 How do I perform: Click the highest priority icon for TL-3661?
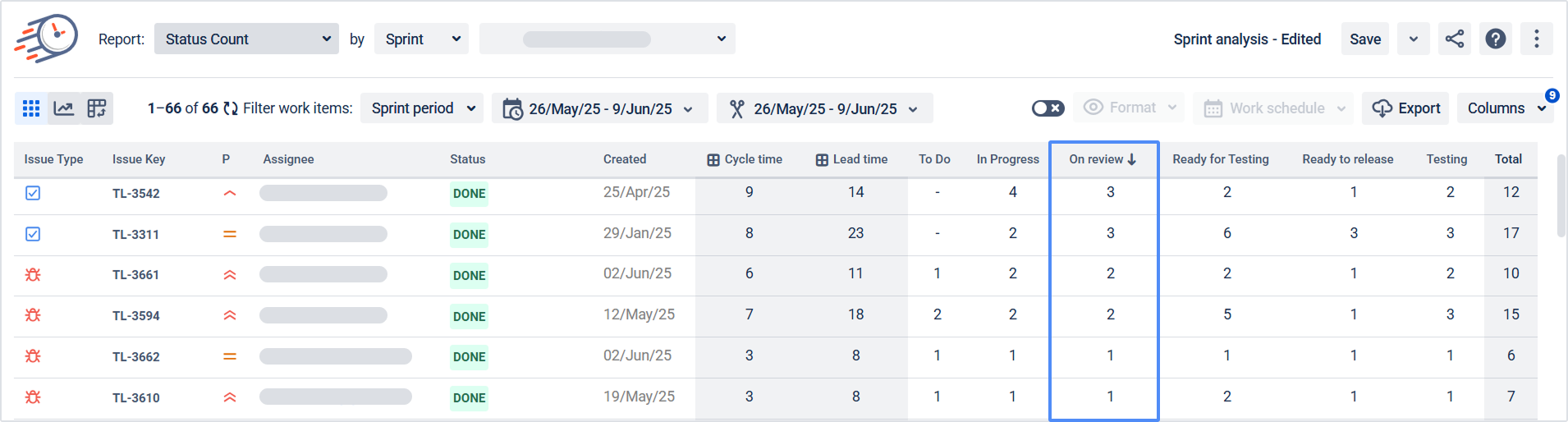pos(230,275)
